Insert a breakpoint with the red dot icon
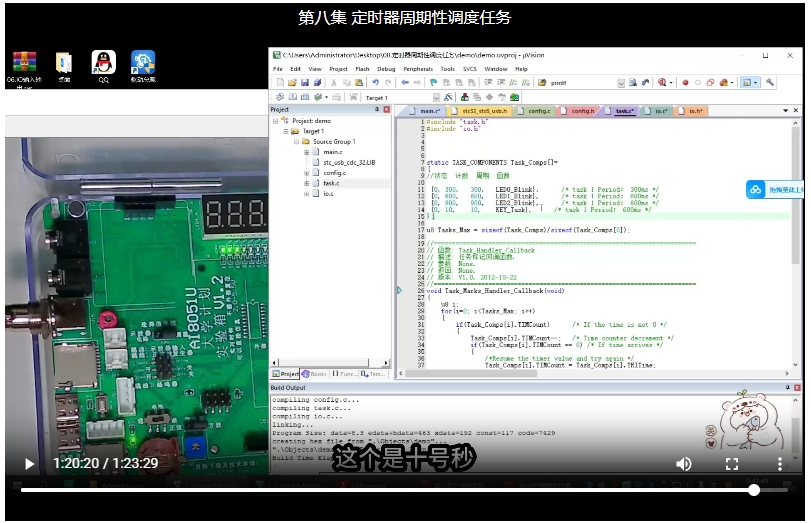 (x=685, y=82)
